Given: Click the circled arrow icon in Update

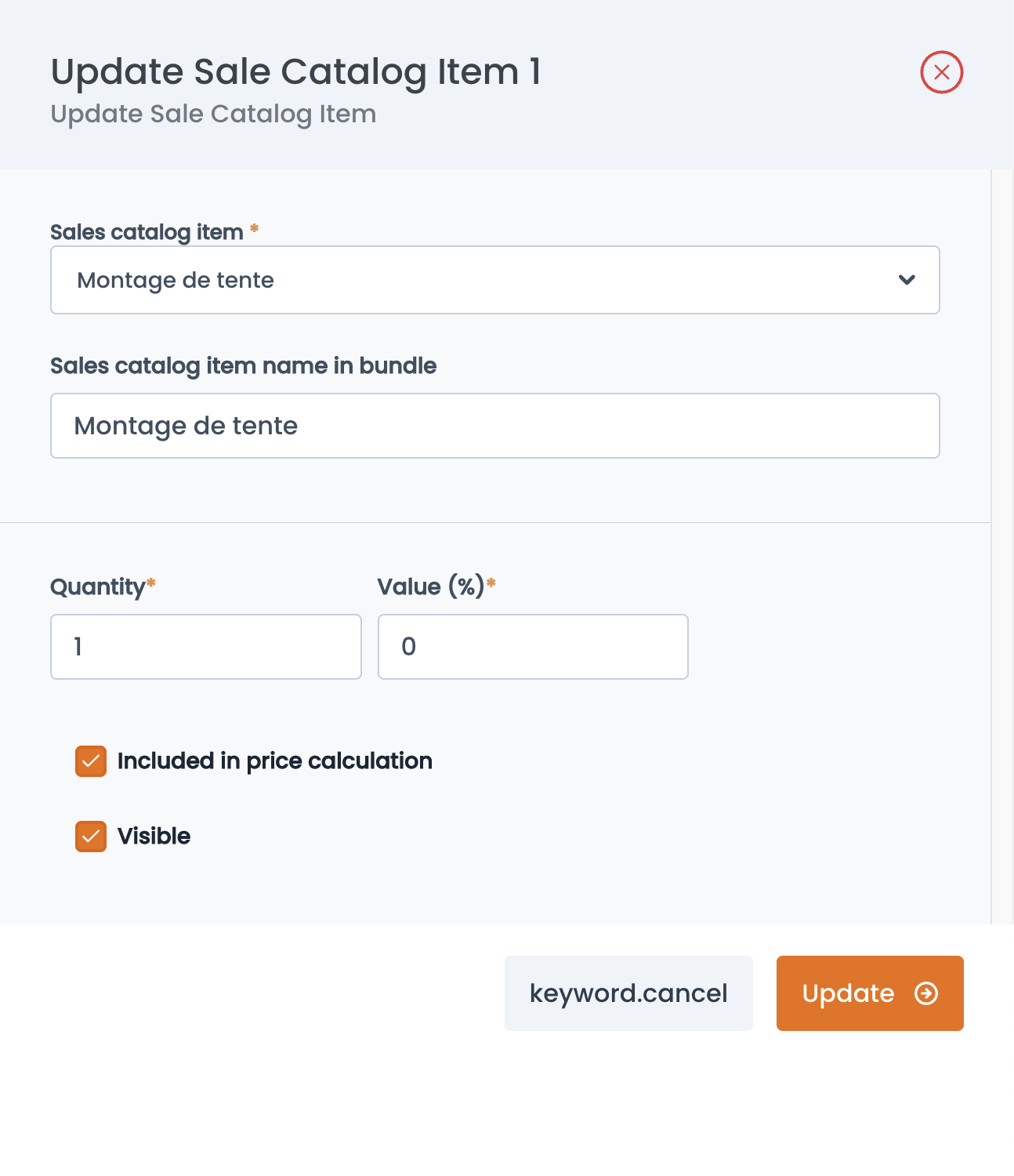Looking at the screenshot, I should click(x=926, y=993).
